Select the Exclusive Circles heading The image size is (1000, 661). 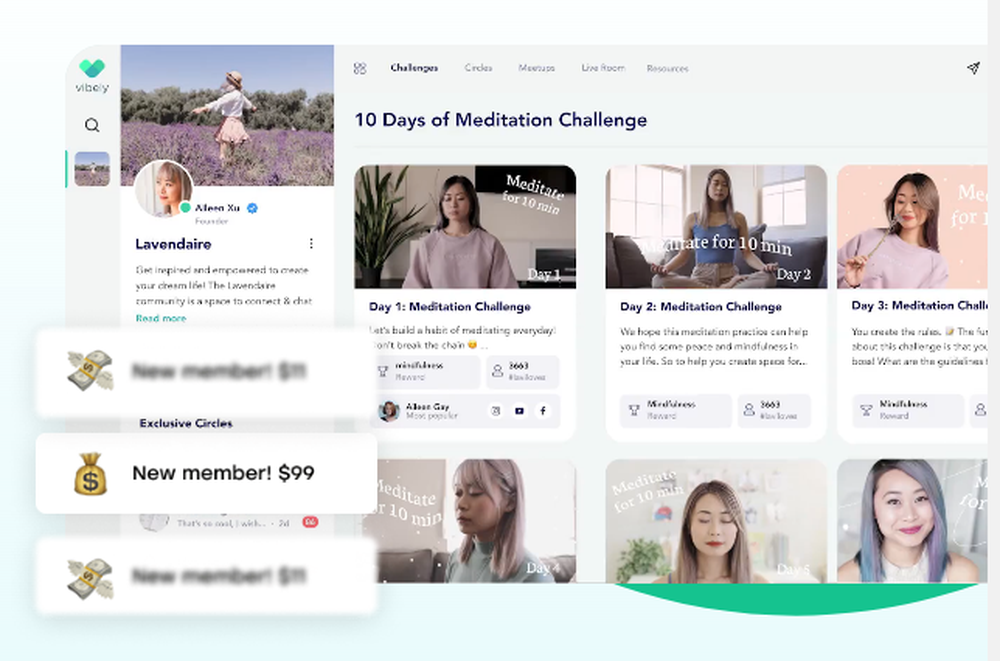point(186,424)
